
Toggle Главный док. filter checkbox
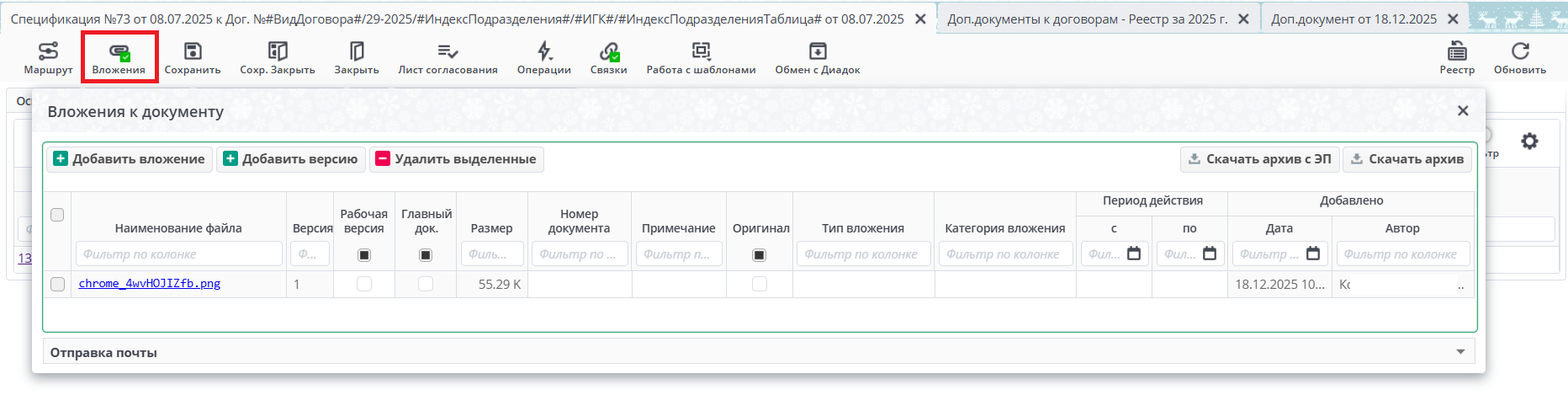426,254
